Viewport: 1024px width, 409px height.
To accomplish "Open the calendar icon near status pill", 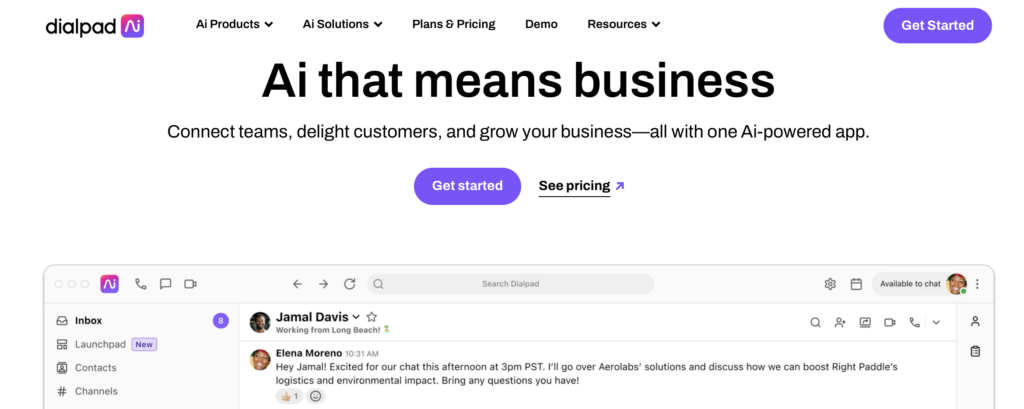I will (856, 284).
